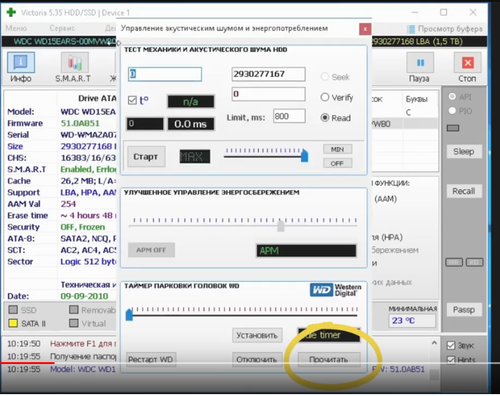Screen dimensions: 500x396
Task: Click the end LBA field 2930277167
Action: pos(268,74)
